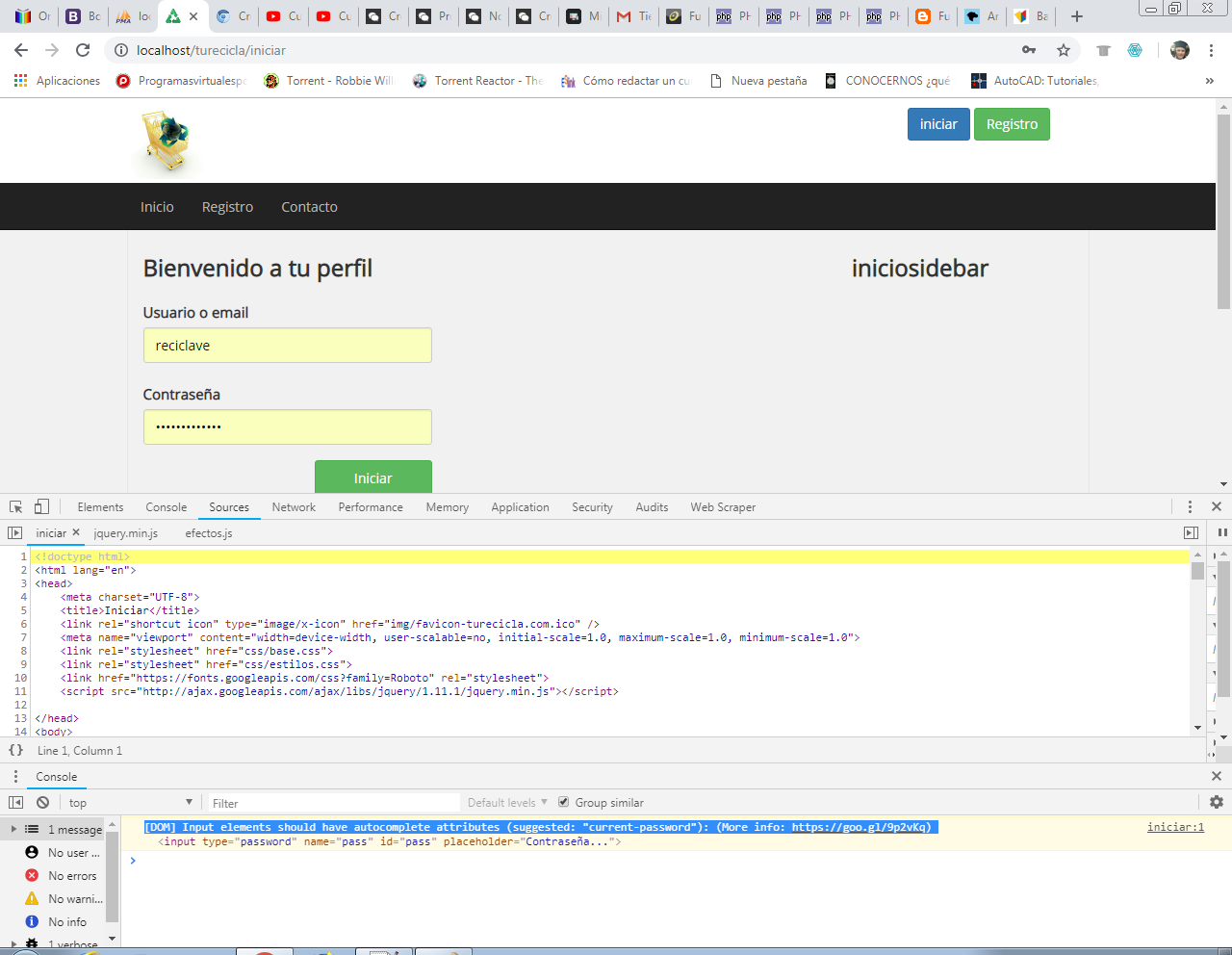Reload the page
The width and height of the screenshot is (1232, 955).
[x=83, y=50]
